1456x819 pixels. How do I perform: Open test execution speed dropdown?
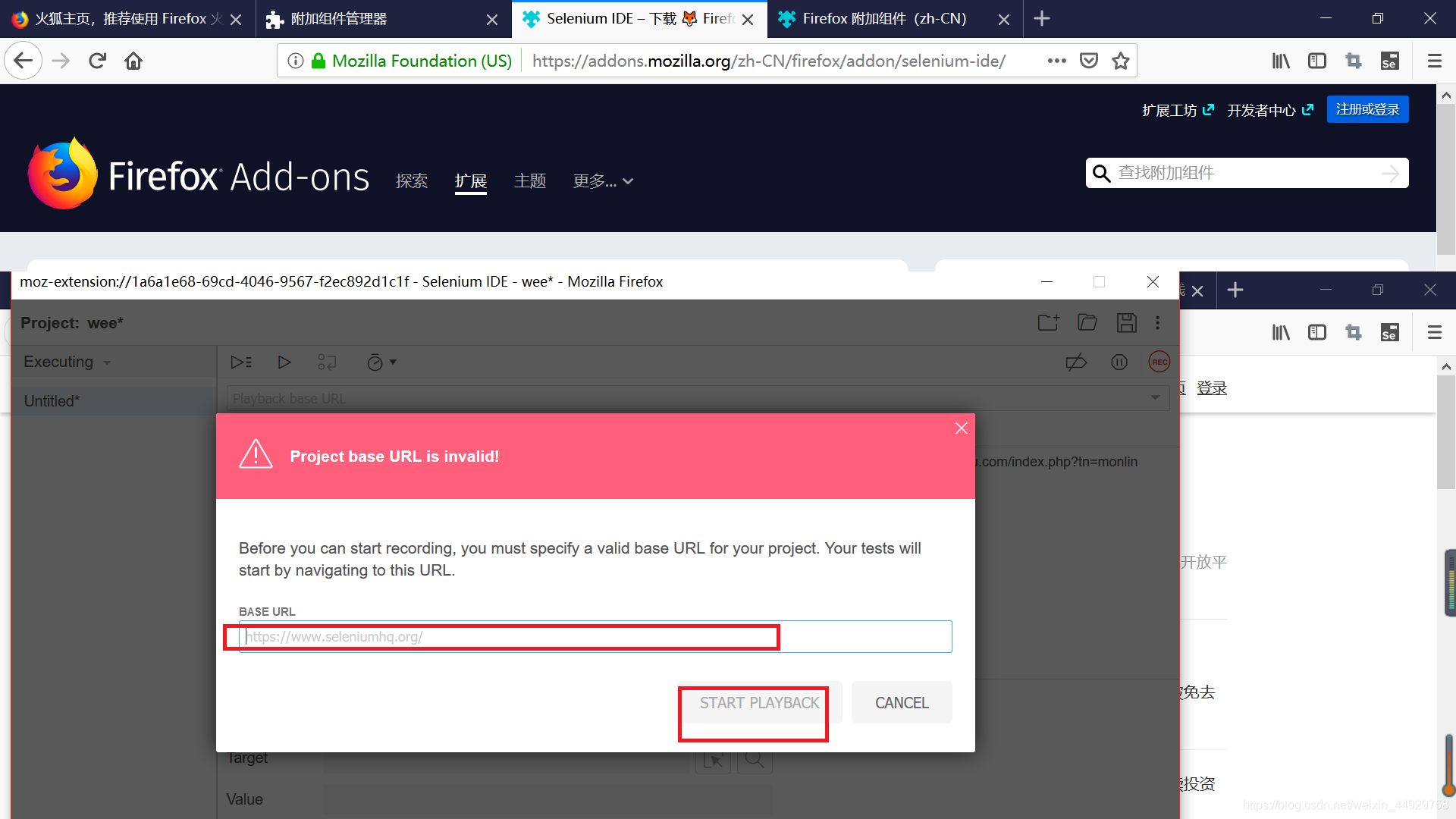click(x=381, y=362)
